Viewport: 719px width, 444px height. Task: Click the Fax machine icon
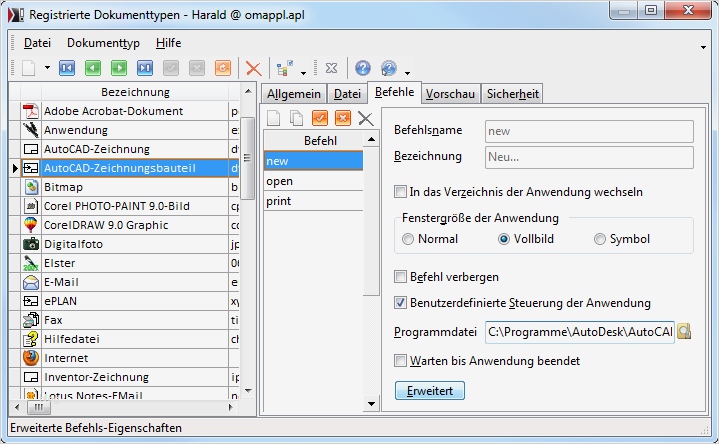[x=31, y=320]
